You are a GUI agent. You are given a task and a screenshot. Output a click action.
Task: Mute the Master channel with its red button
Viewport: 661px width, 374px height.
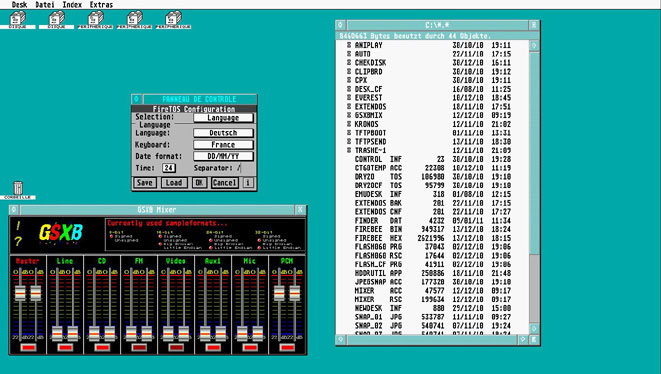28,348
